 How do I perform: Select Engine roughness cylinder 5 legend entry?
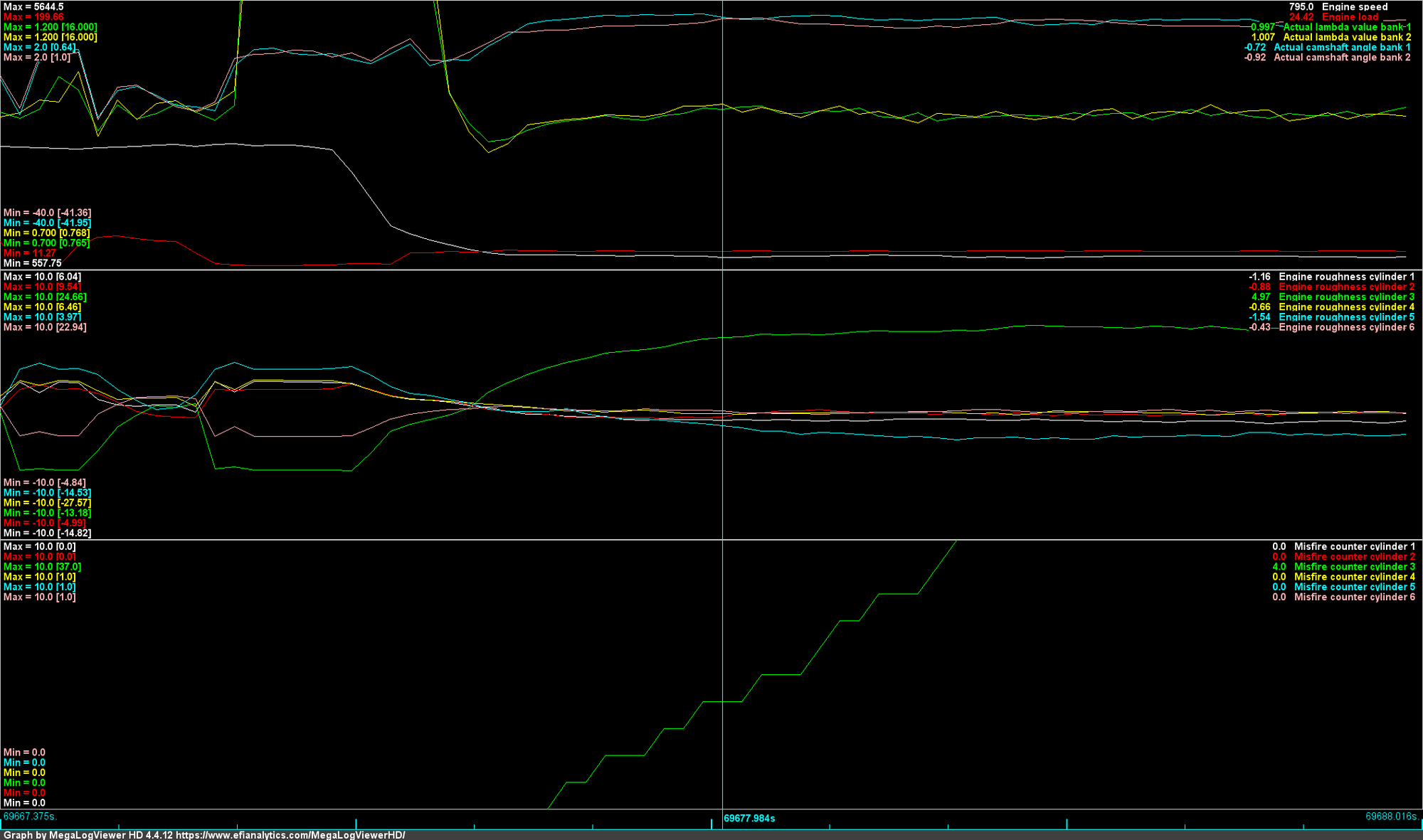[1346, 317]
